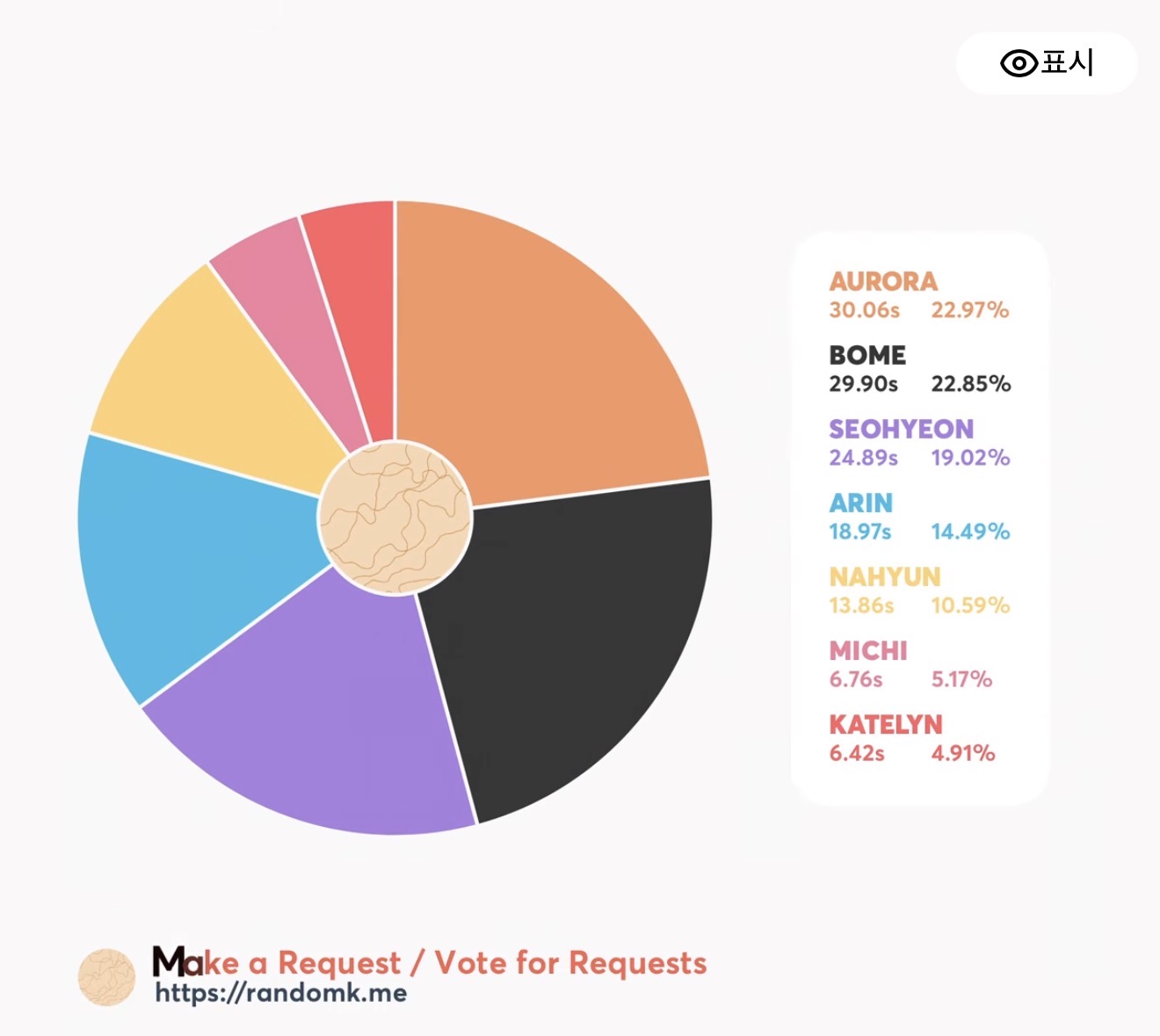Click the round beige logo beside Make a Request
Viewport: 1160px width, 1036px height.
click(106, 977)
